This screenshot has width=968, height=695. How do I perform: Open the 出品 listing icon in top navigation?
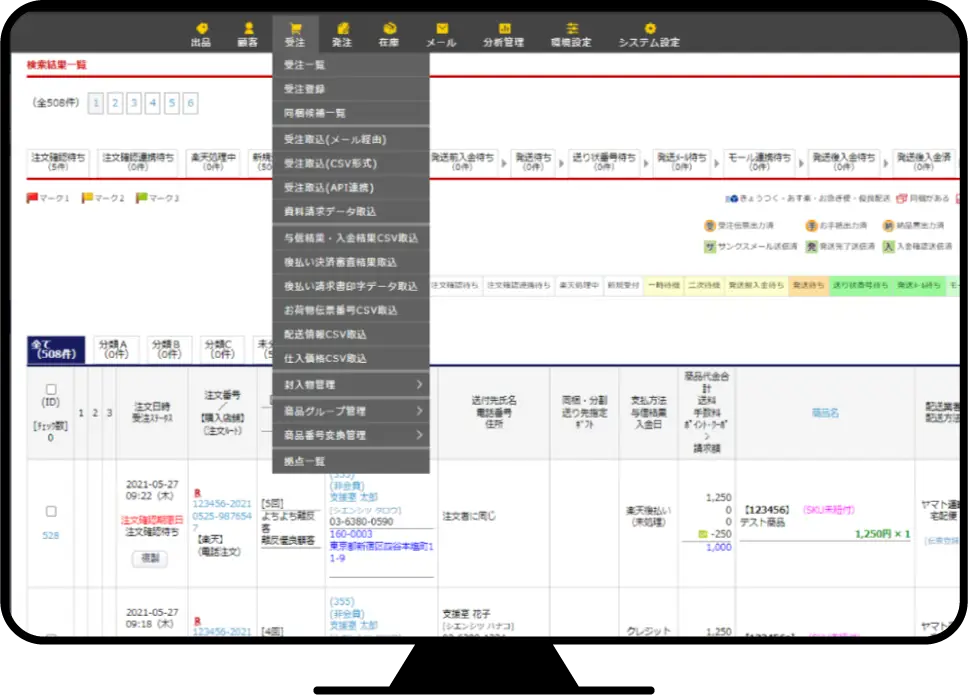pyautogui.click(x=201, y=29)
